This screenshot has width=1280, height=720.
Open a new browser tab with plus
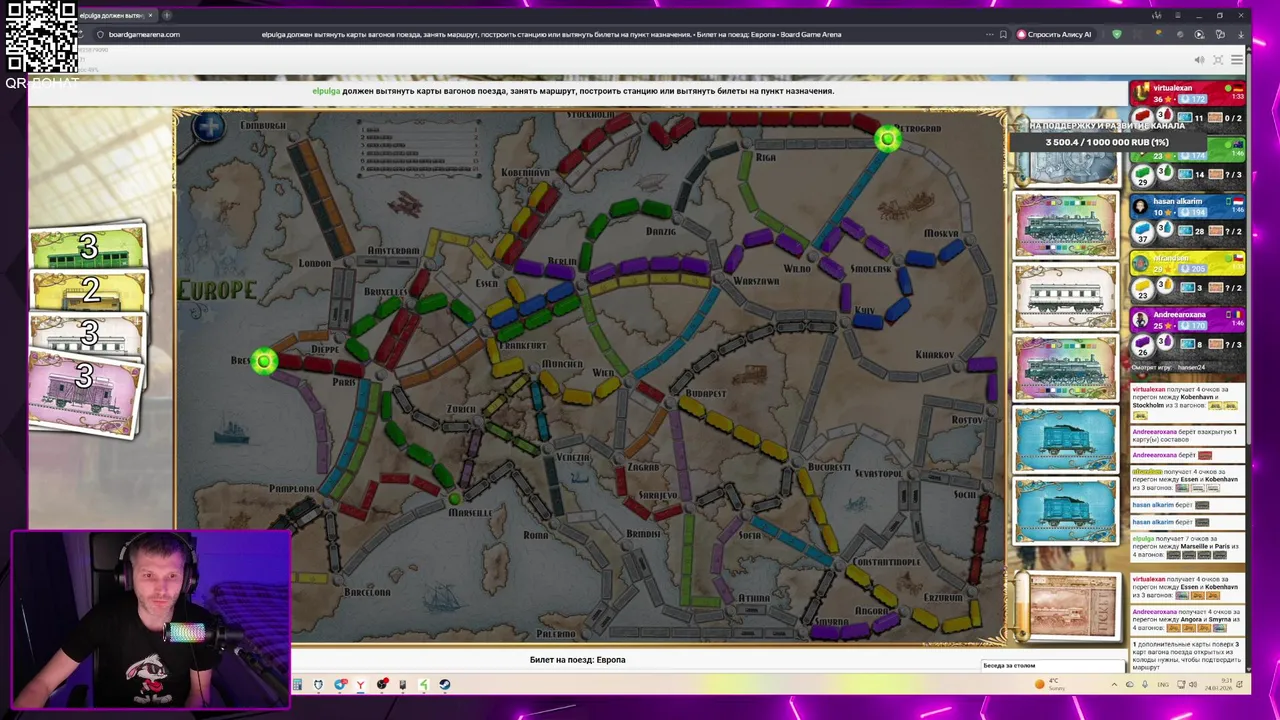166,15
